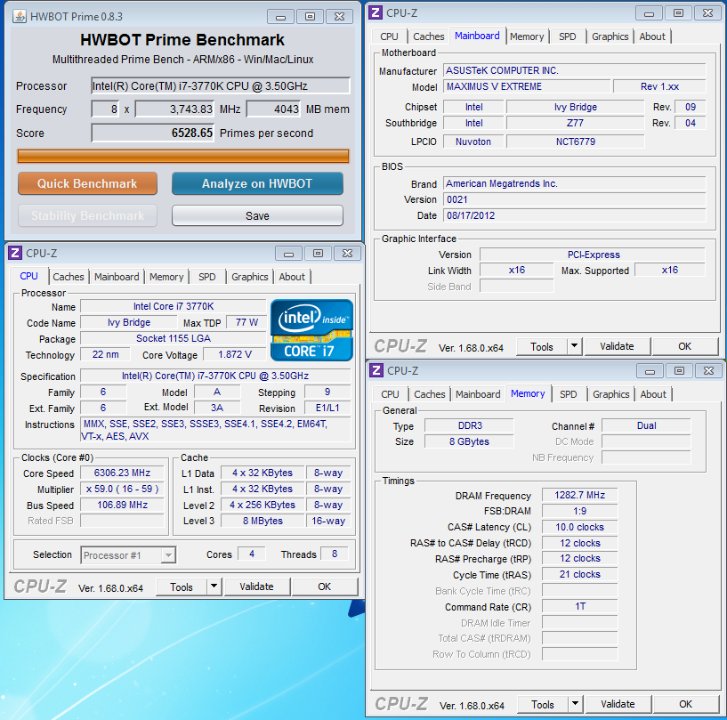Click the disabled Stability Benchmark button
The image size is (727, 720).
[88, 216]
